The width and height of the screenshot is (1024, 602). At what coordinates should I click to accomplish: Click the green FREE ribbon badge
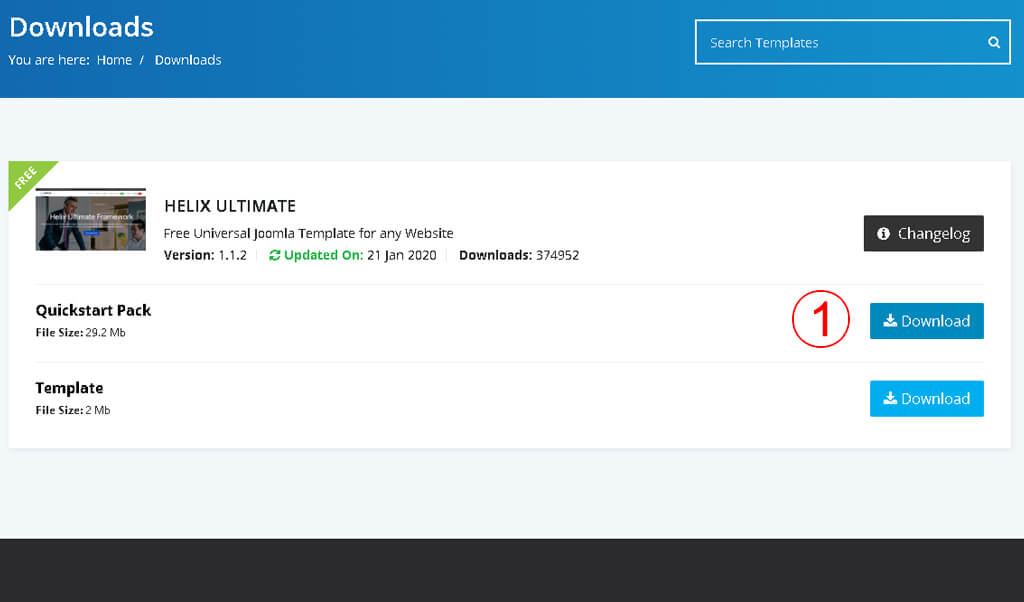(x=26, y=178)
